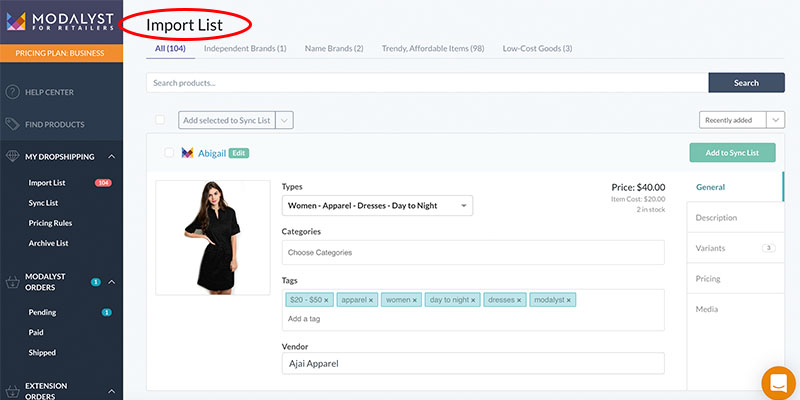Click the Vendor field with Ajai Apparel
800x400 pixels.
(x=473, y=363)
